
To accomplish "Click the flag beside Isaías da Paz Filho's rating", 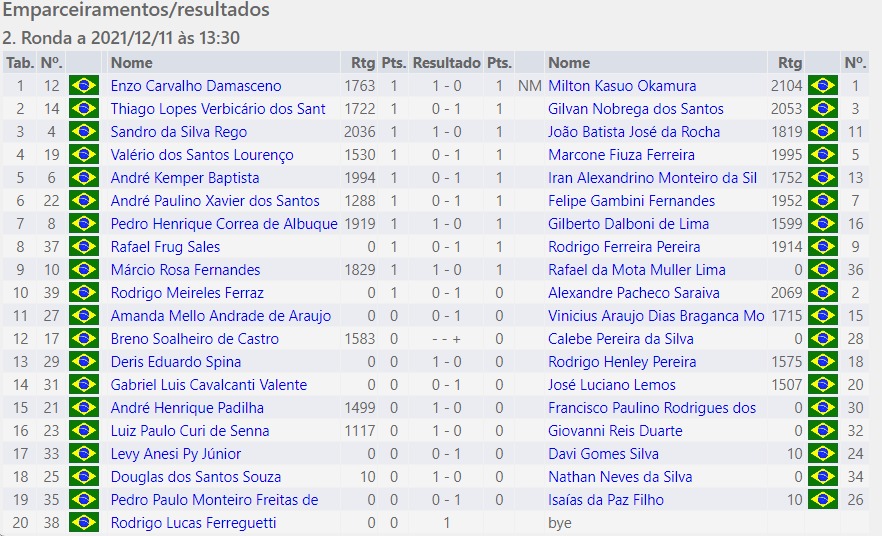I will (822, 500).
